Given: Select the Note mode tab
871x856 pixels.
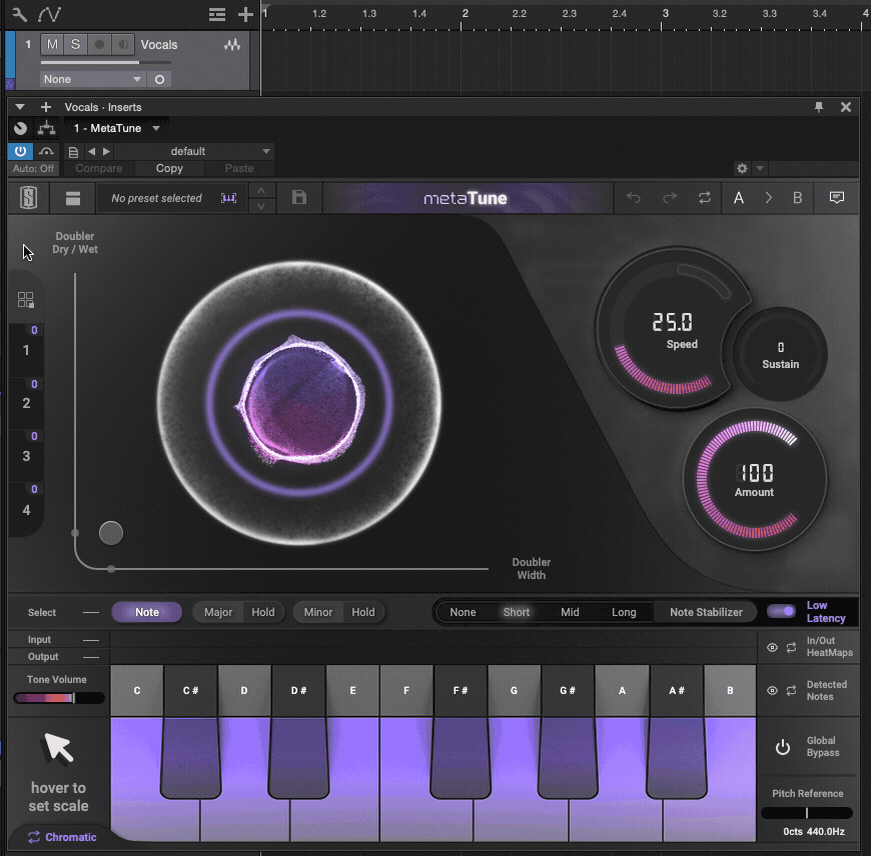Looking at the screenshot, I should coord(147,612).
